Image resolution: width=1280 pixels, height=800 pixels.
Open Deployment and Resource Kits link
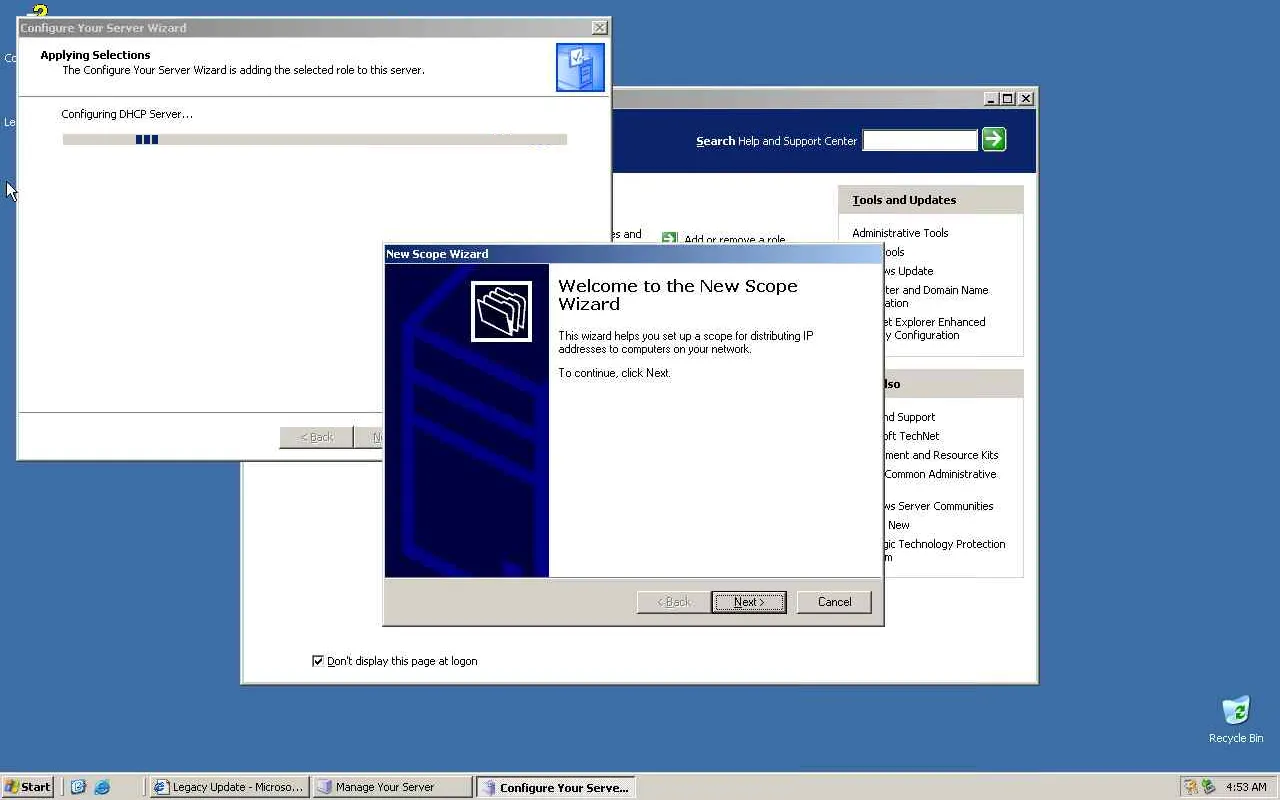tap(941, 455)
